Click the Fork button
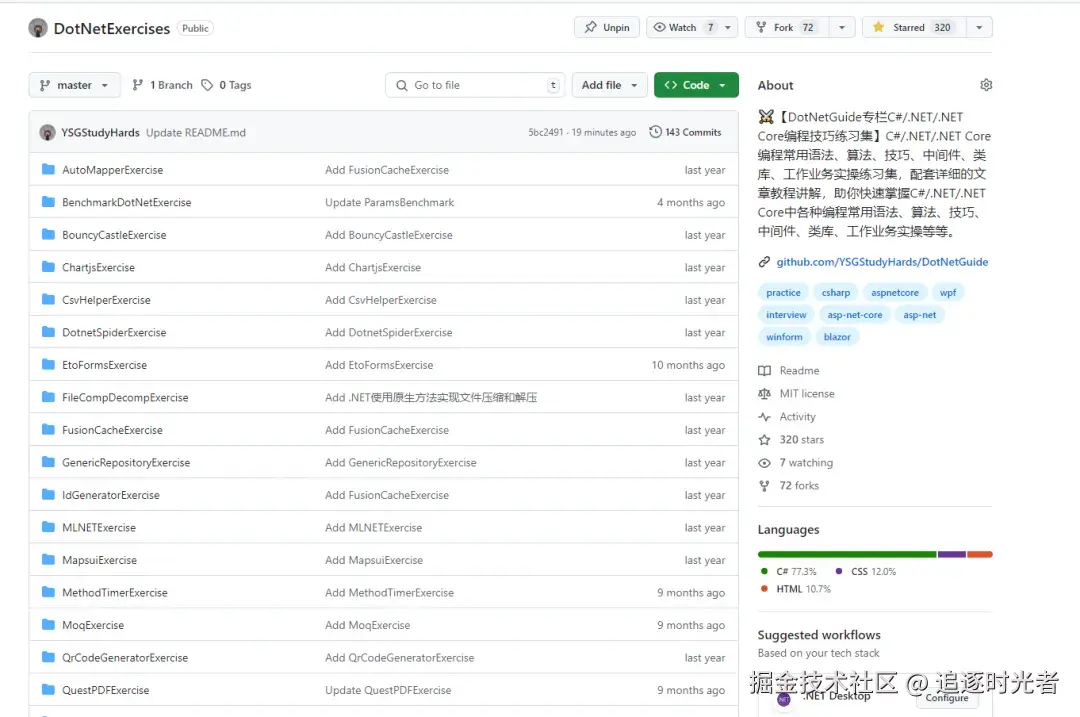This screenshot has width=1080, height=717. pos(787,28)
